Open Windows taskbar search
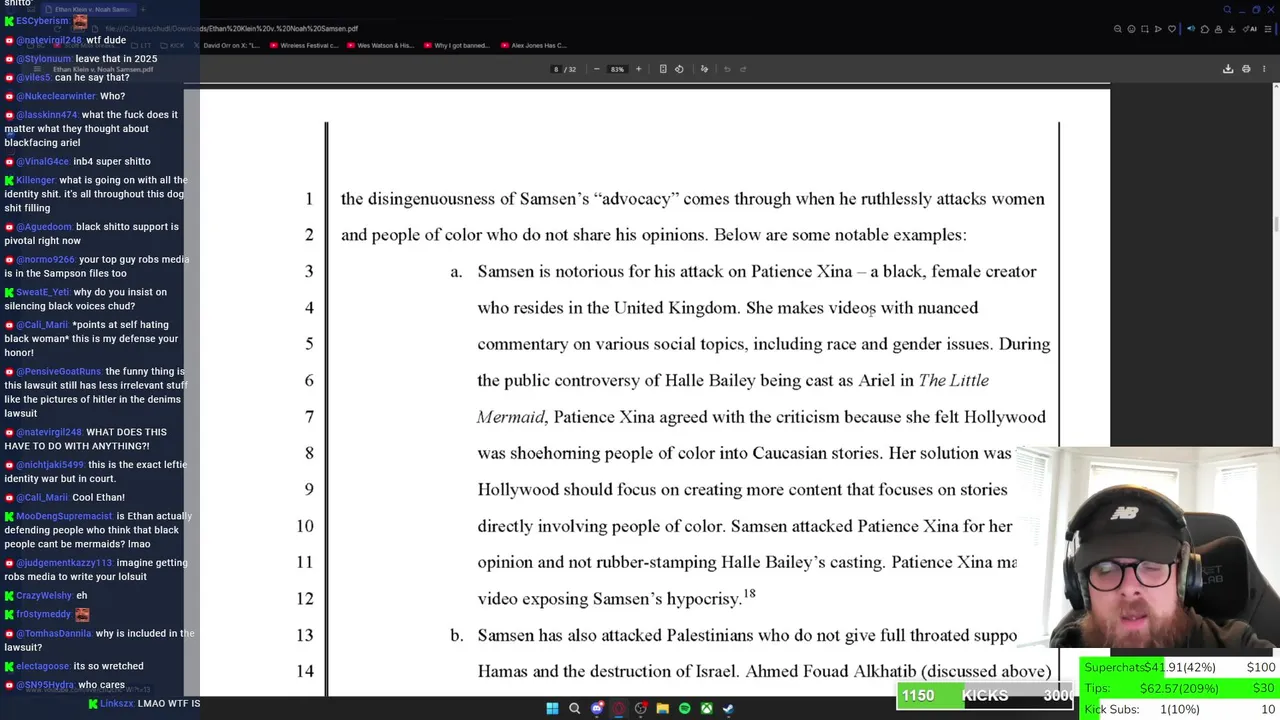The width and height of the screenshot is (1280, 720). pos(574,708)
